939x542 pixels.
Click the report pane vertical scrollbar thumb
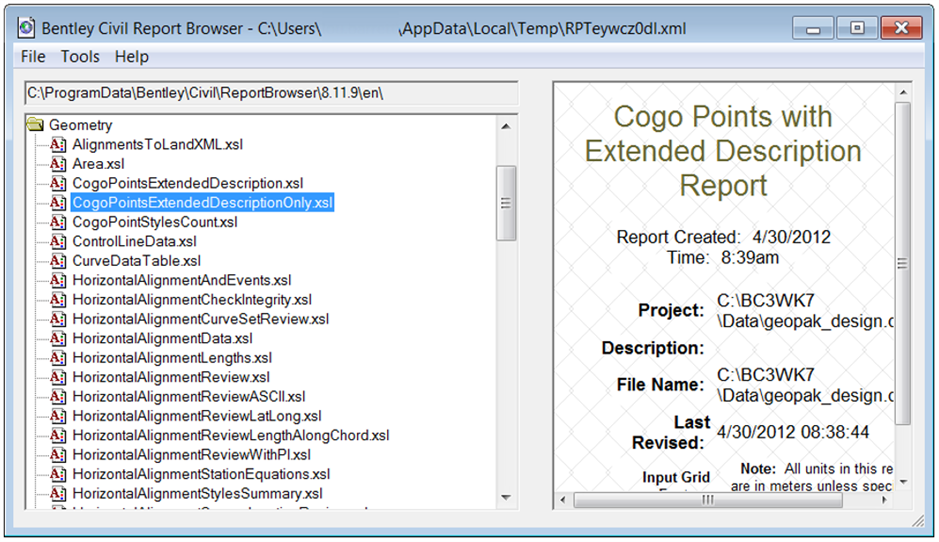coord(903,264)
